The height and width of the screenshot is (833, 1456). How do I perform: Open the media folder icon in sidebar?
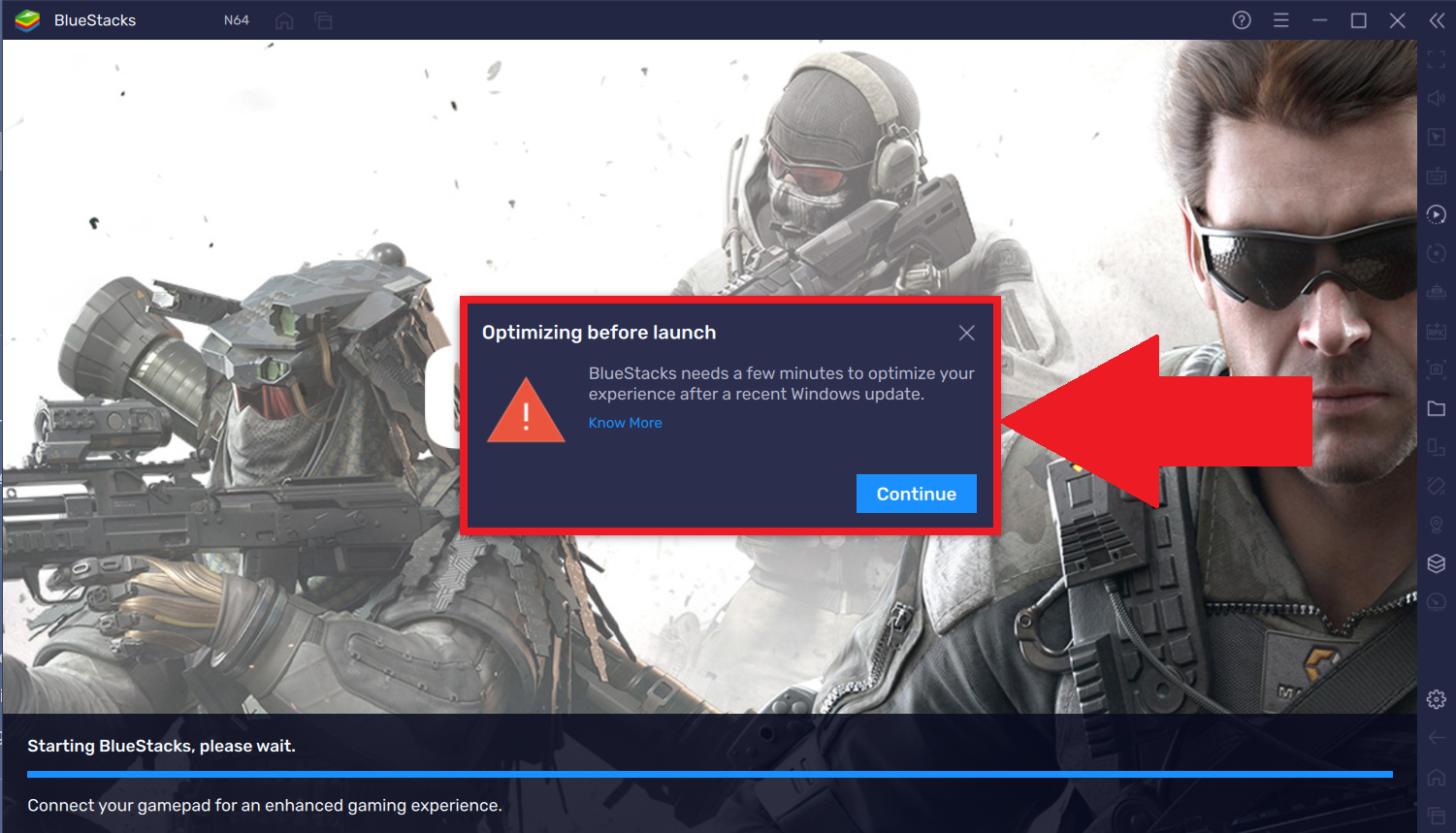coord(1437,408)
